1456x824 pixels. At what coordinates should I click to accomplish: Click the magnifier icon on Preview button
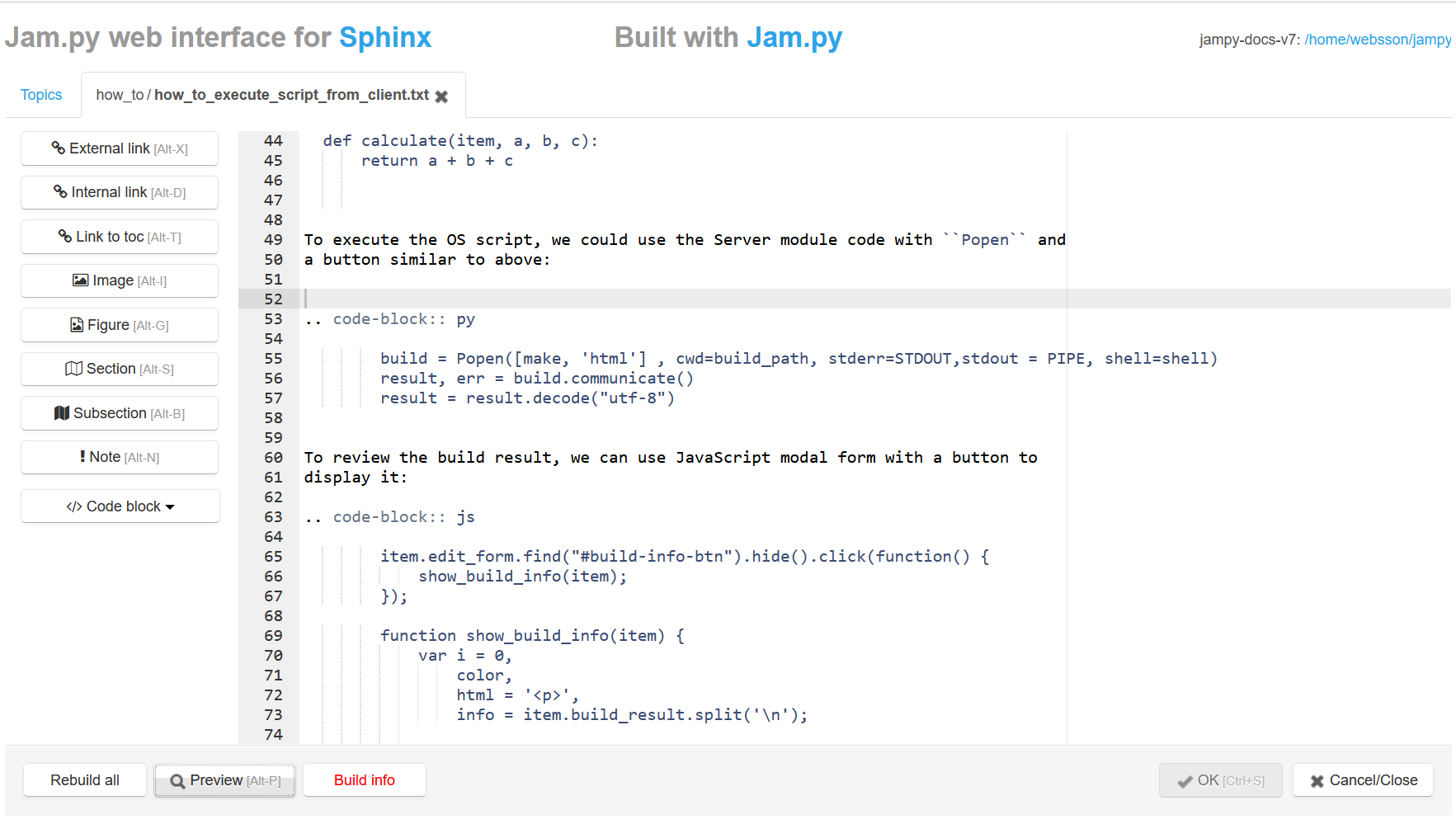point(178,780)
